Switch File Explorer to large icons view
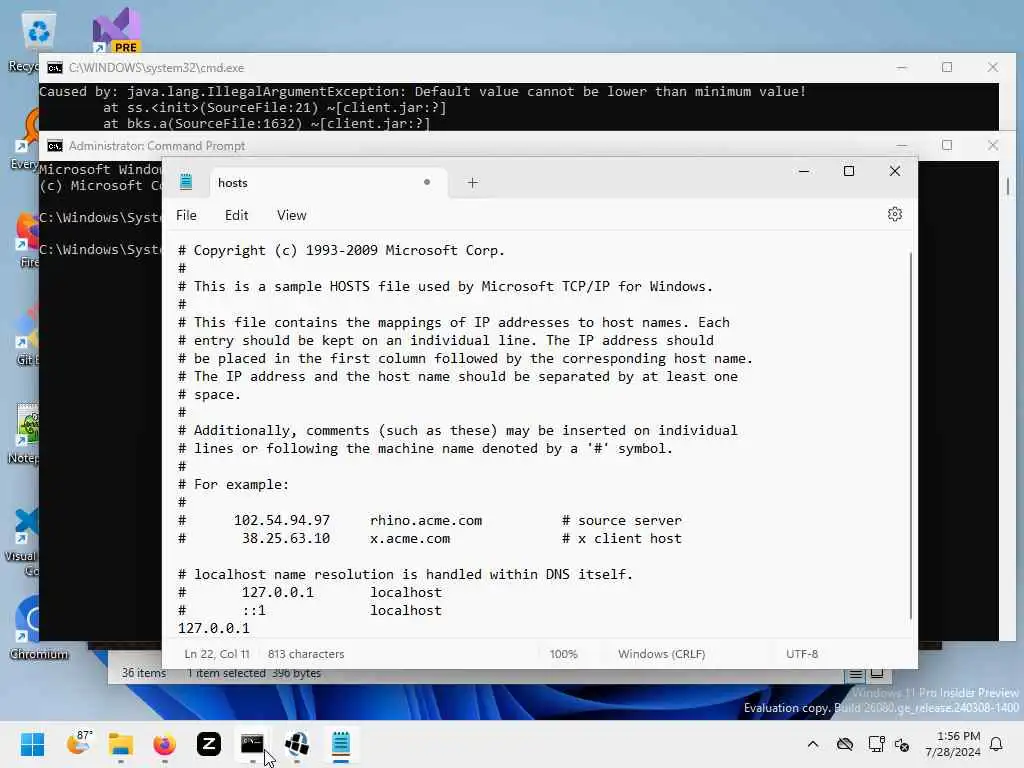 pos(877,673)
